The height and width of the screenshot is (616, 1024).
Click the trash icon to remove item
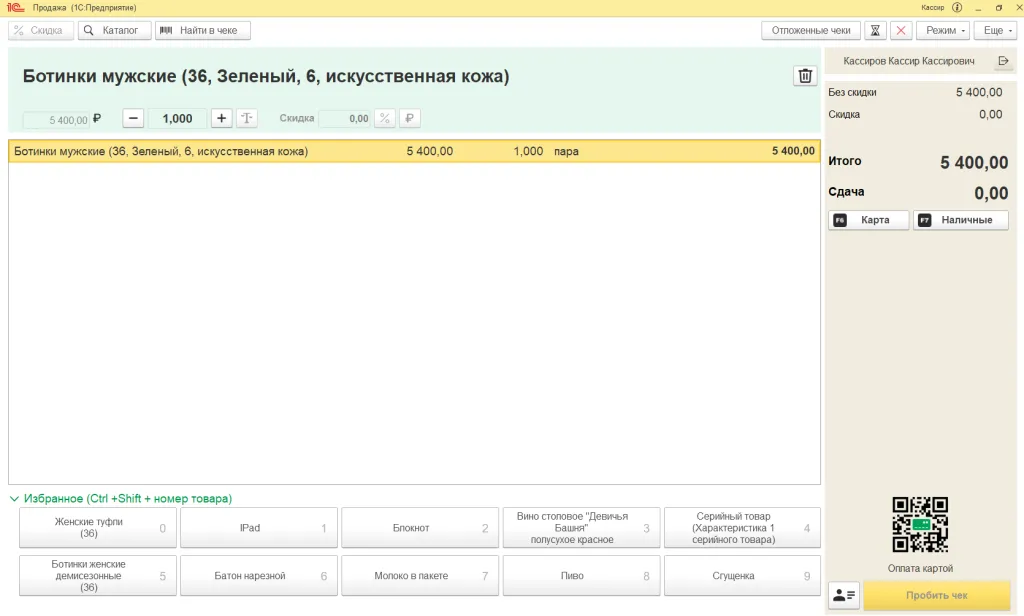coord(804,75)
